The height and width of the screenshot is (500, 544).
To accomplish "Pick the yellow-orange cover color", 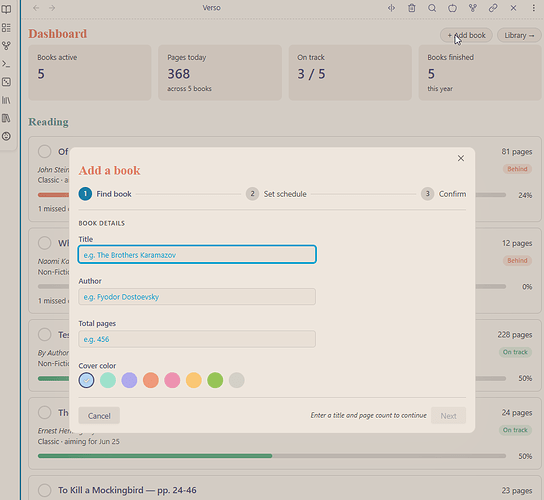I will (194, 380).
